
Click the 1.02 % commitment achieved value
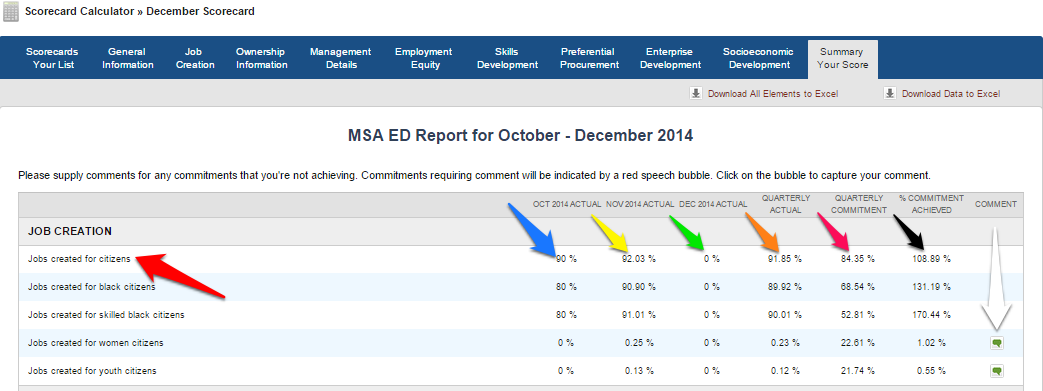point(931,343)
